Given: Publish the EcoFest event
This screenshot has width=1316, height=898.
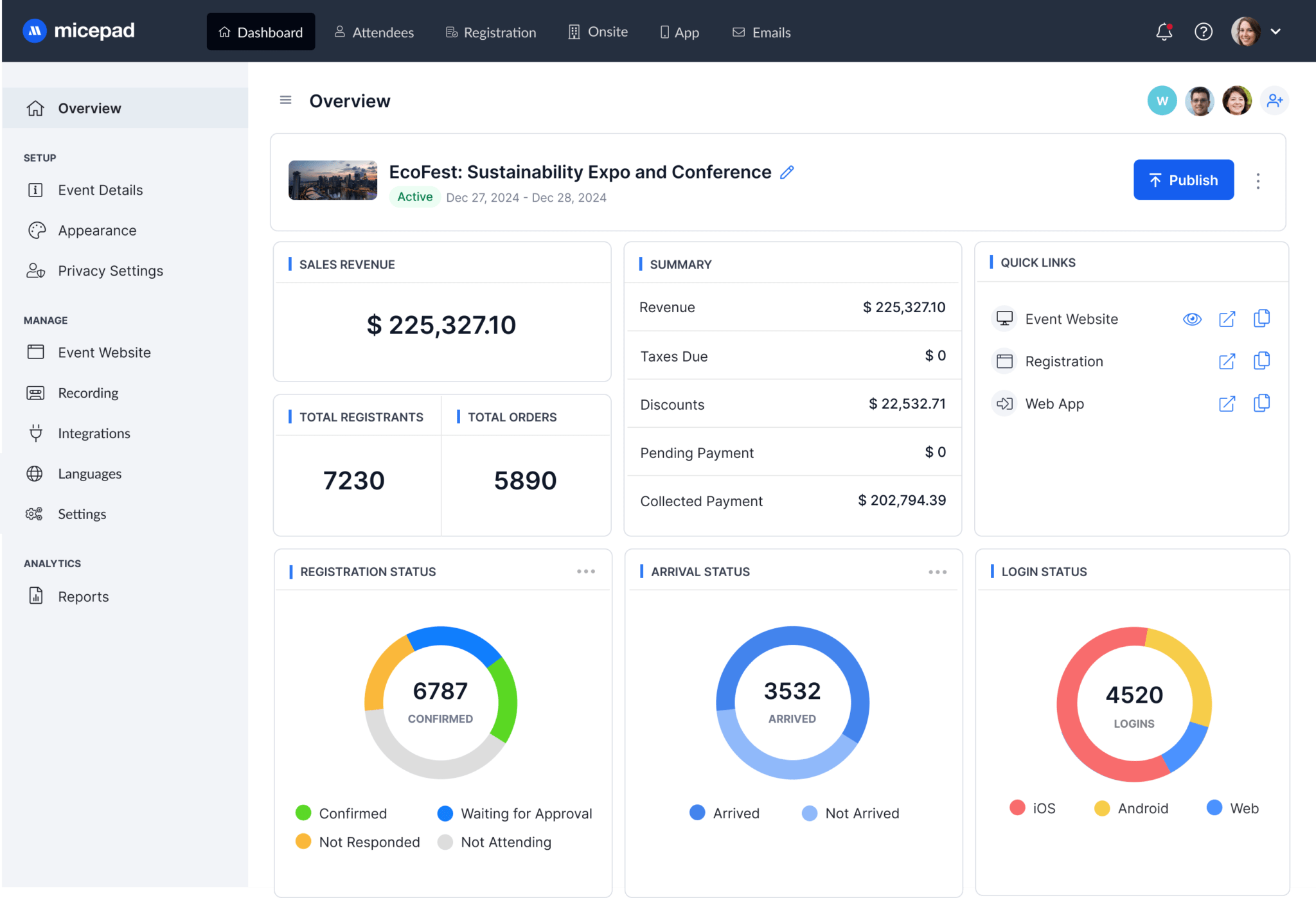Looking at the screenshot, I should (x=1183, y=180).
